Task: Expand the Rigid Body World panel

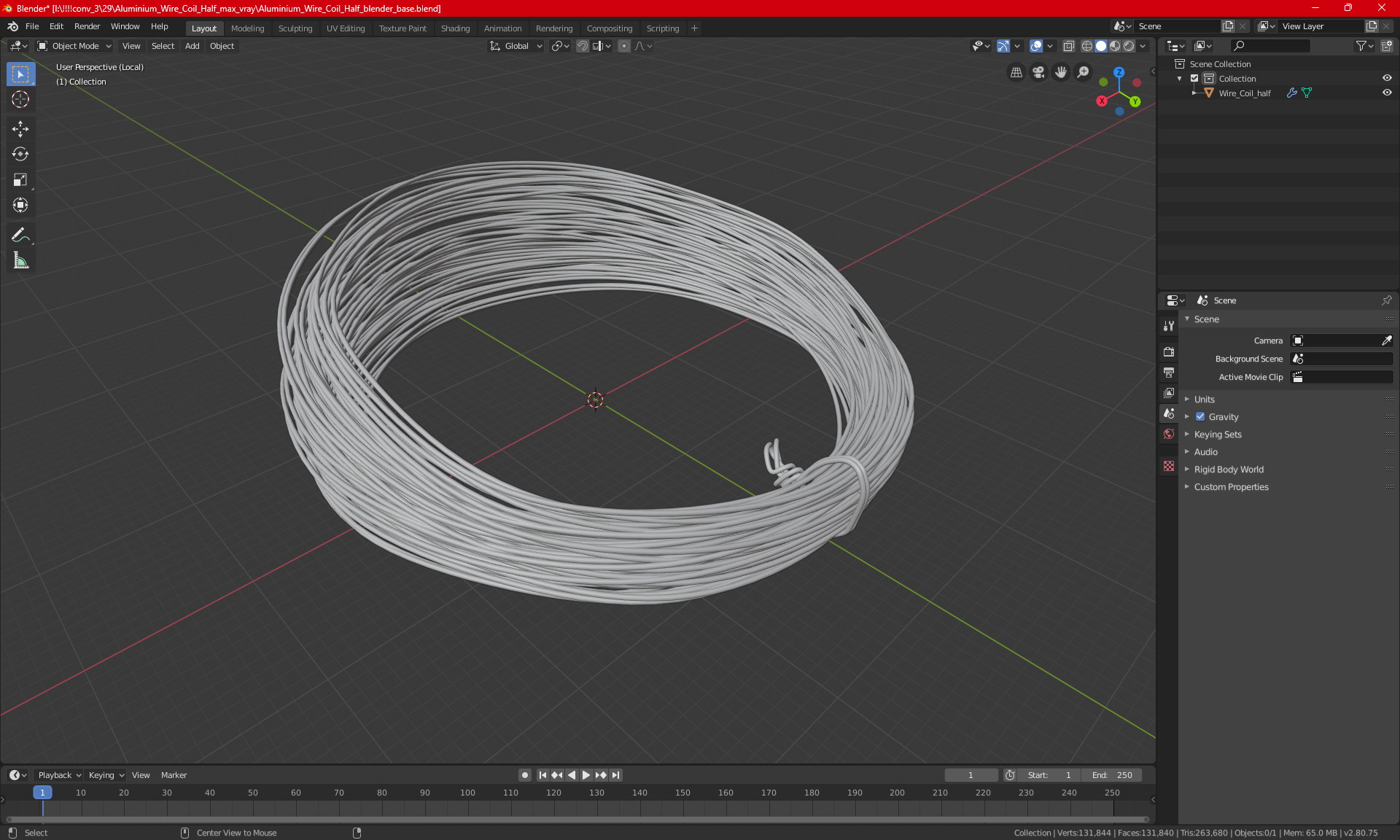Action: click(1229, 470)
